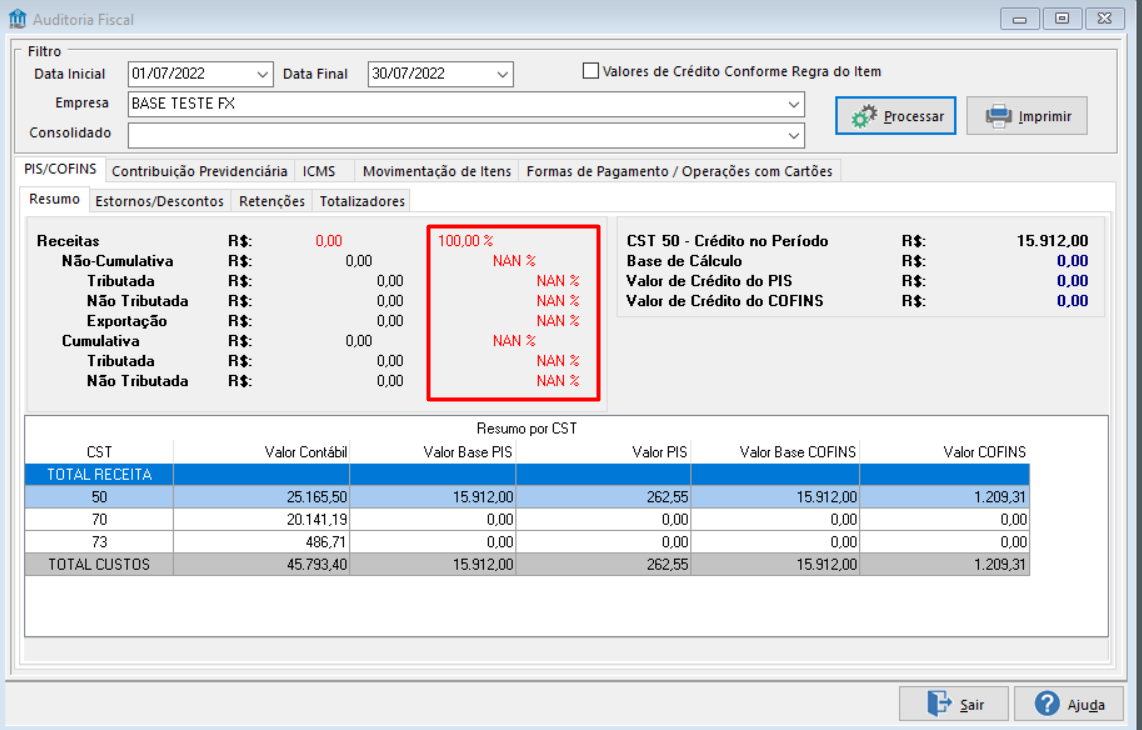Click the Receitas label
Viewport: 1142px width, 730px height.
pyautogui.click(x=68, y=240)
